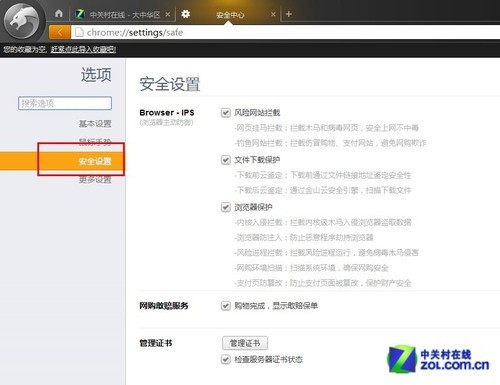Switch to the 中关村在线 - 大中华区 tab
500x385 pixels.
[122, 14]
